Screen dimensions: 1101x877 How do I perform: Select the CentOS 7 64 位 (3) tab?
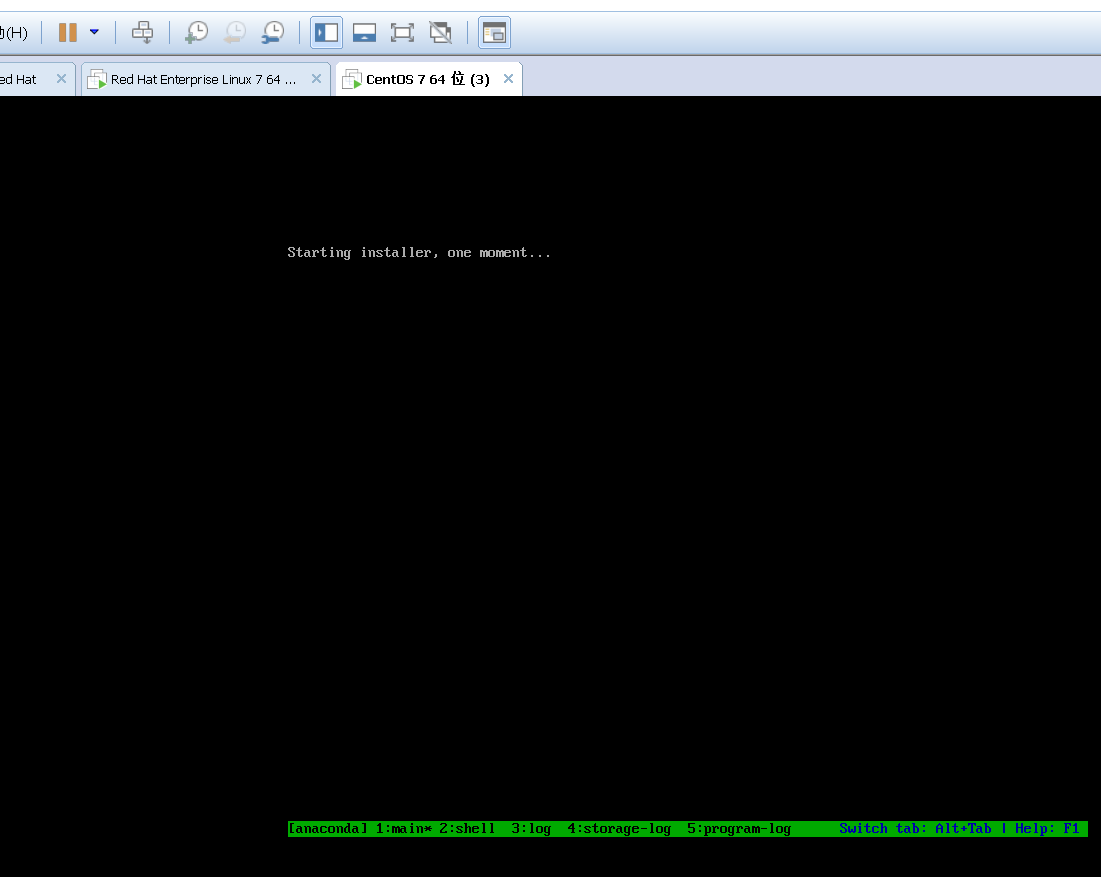tap(428, 79)
